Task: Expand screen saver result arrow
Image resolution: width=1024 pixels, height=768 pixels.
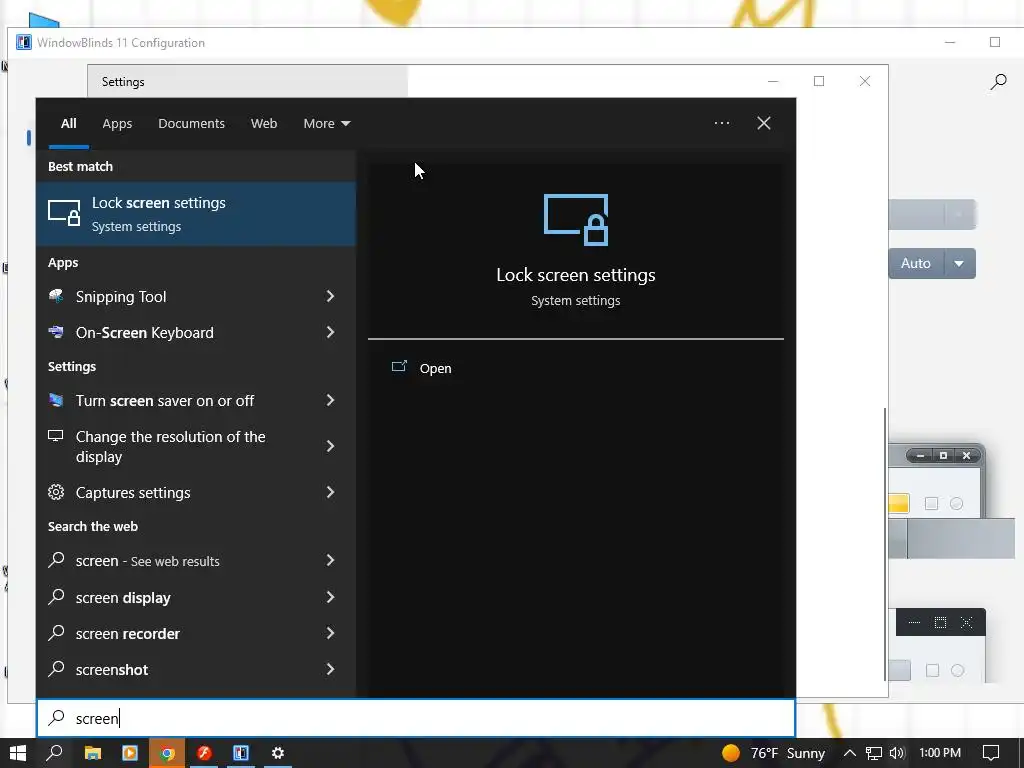Action: (x=330, y=400)
